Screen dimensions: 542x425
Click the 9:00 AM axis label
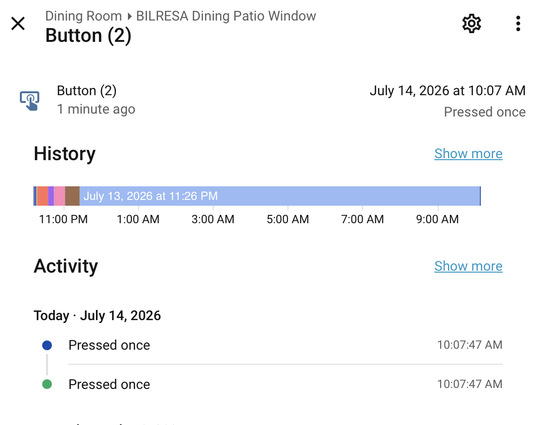point(437,219)
